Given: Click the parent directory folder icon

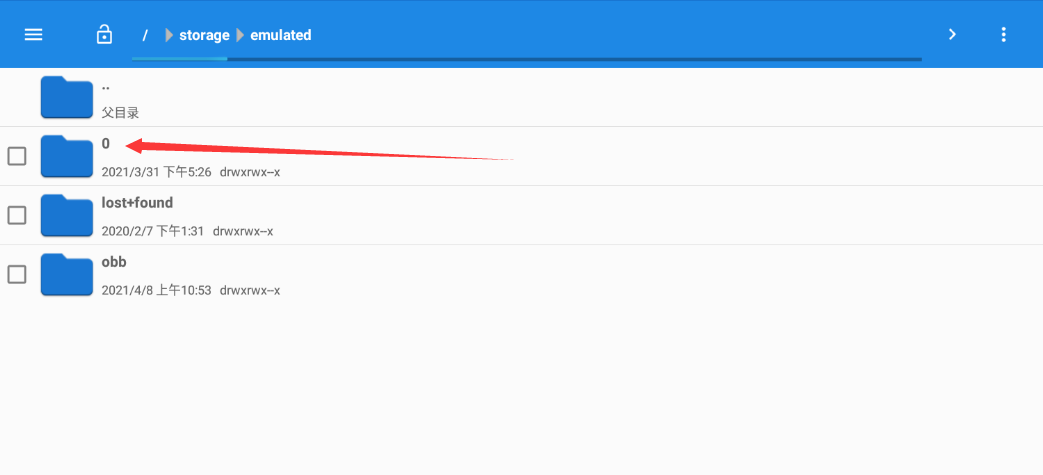Looking at the screenshot, I should pos(66,97).
